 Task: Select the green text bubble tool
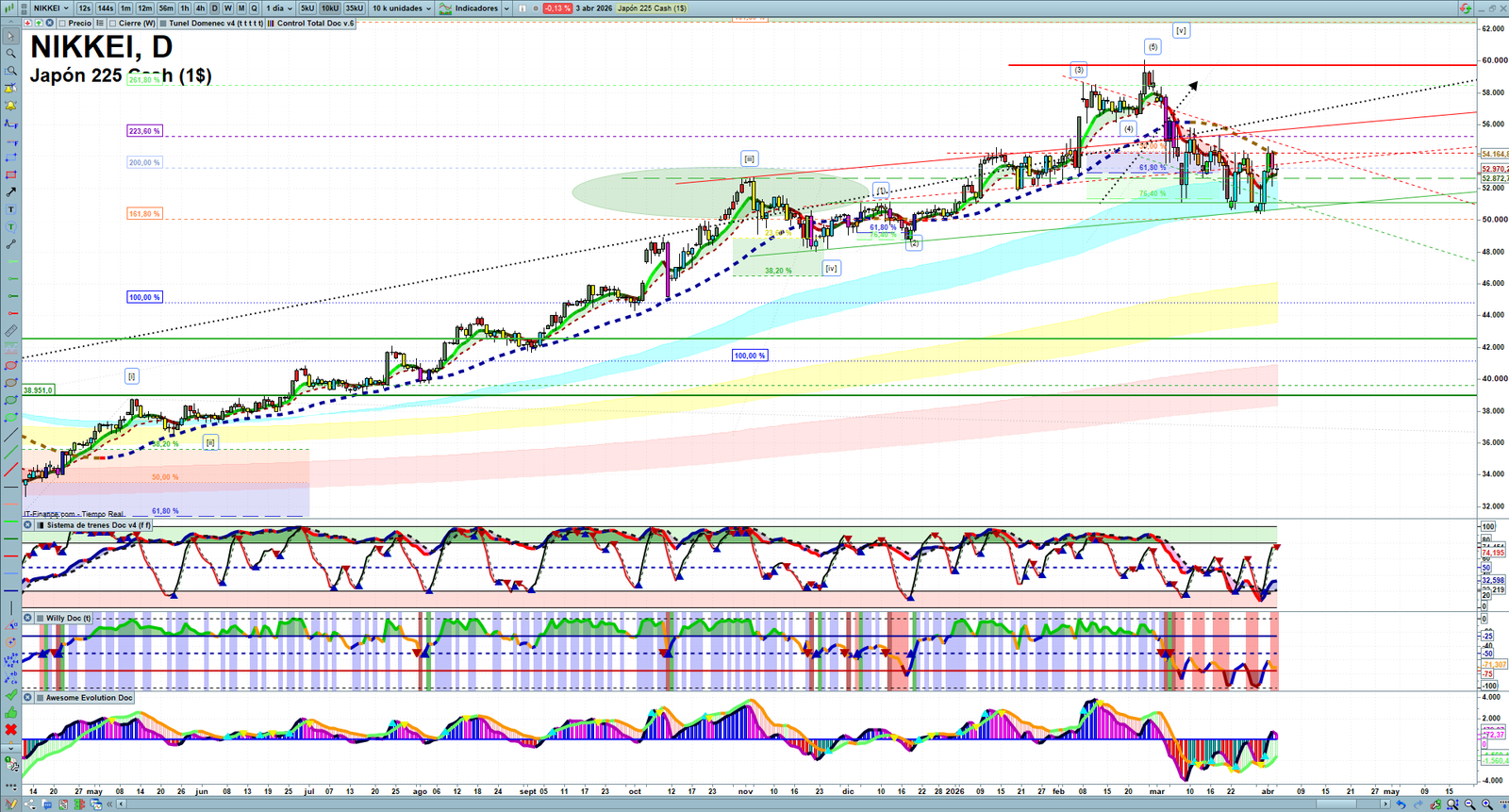tap(10, 226)
